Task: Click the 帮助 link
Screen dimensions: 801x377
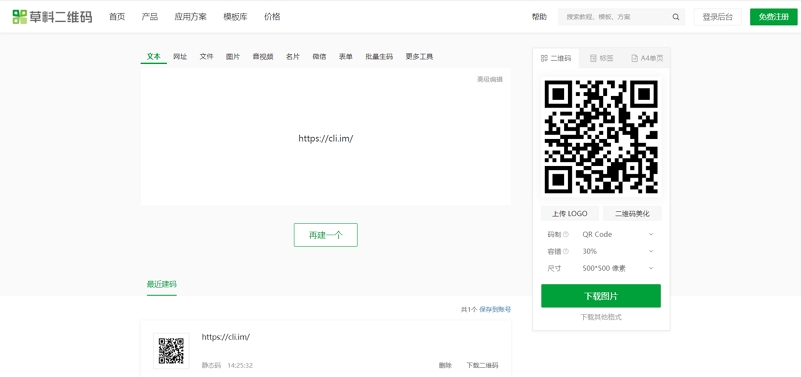Action: click(x=539, y=17)
